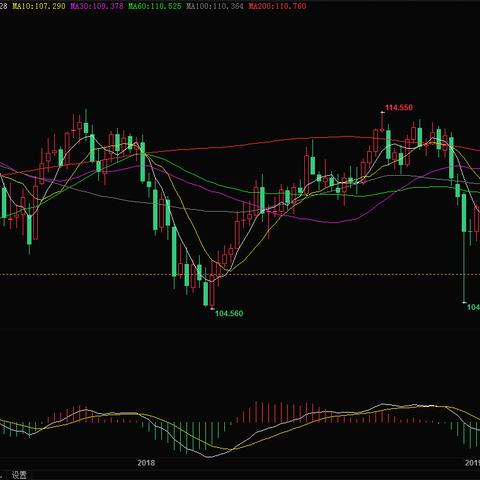The height and width of the screenshot is (480, 480).
Task: Open the 设置 settings button
Action: tap(19, 474)
